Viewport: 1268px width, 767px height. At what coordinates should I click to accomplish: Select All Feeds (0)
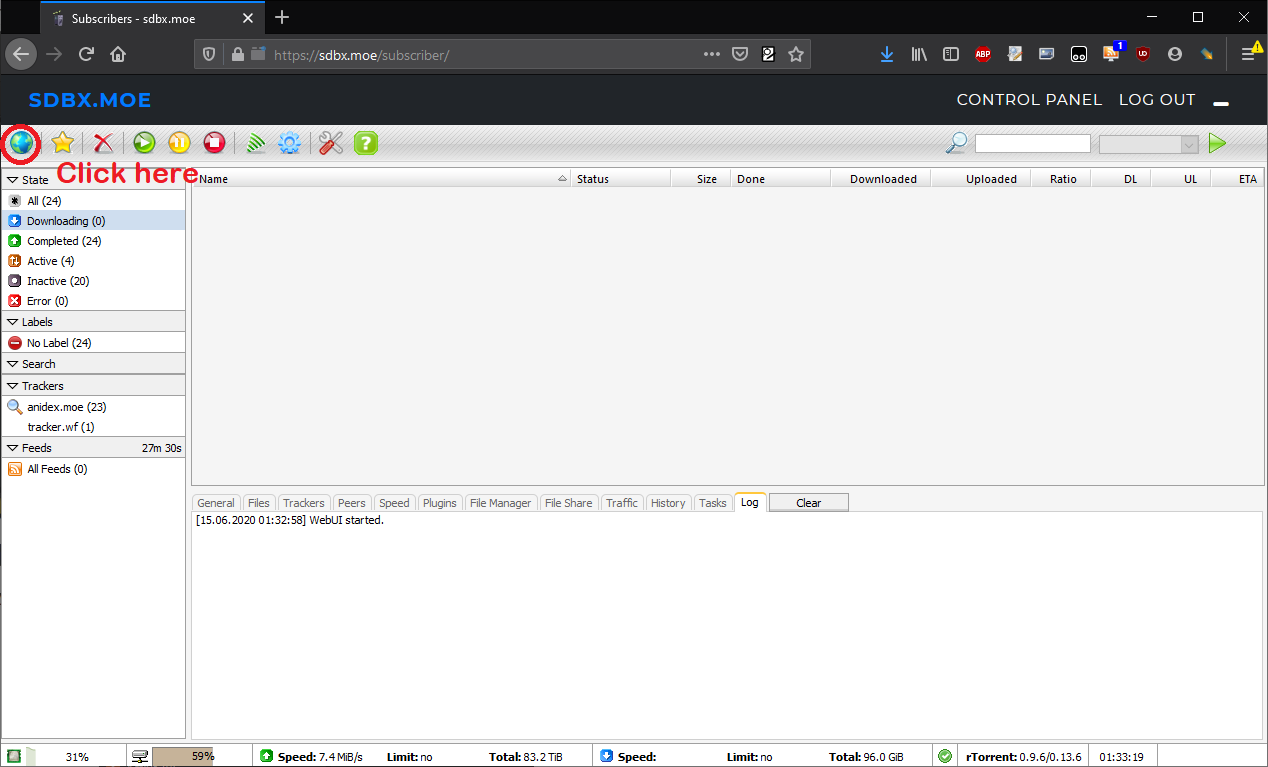point(93,469)
